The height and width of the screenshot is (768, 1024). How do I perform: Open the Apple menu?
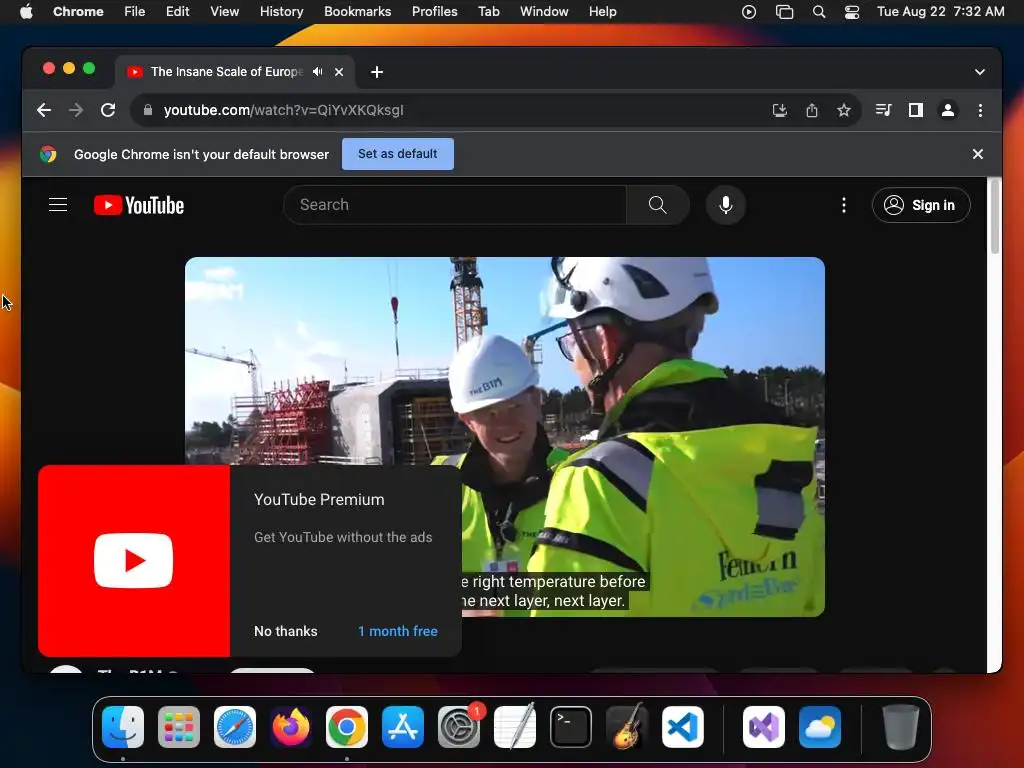tap(26, 12)
